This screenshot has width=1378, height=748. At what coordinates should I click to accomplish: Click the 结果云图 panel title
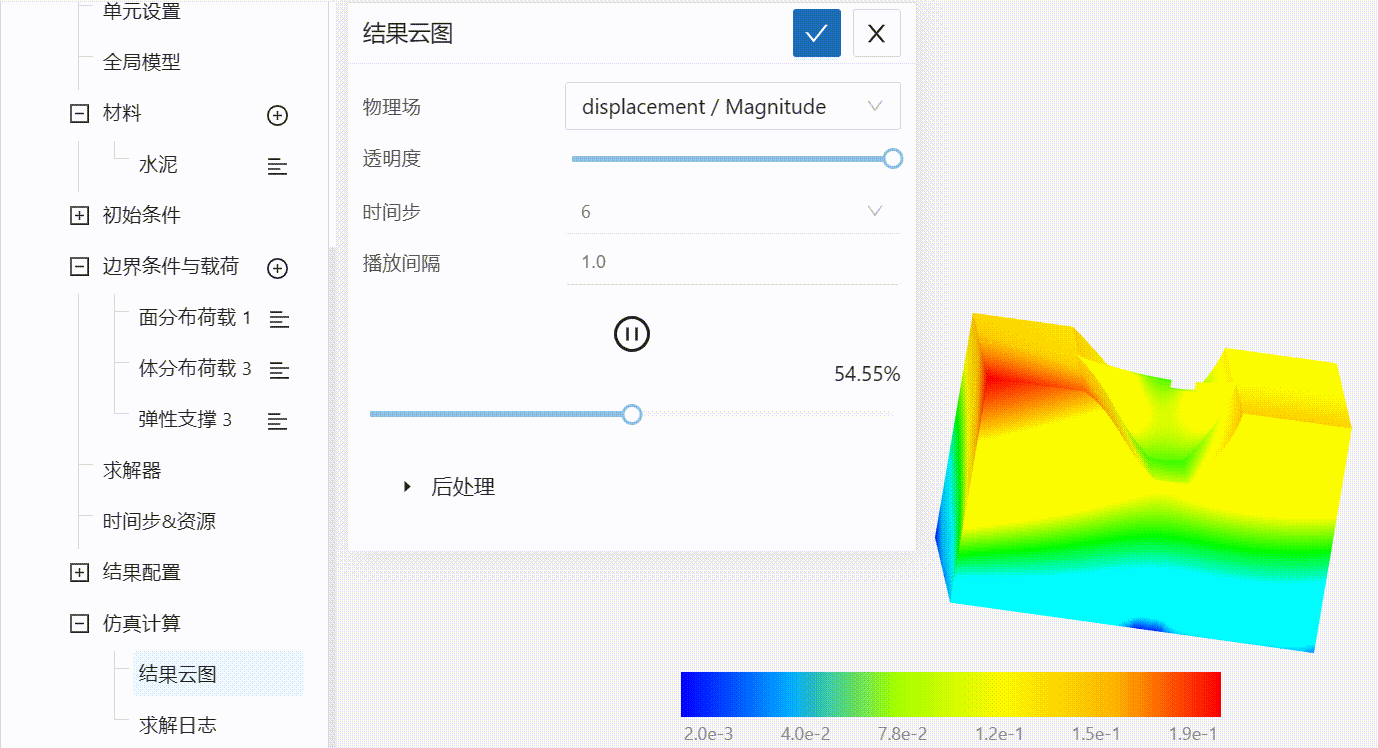(407, 33)
